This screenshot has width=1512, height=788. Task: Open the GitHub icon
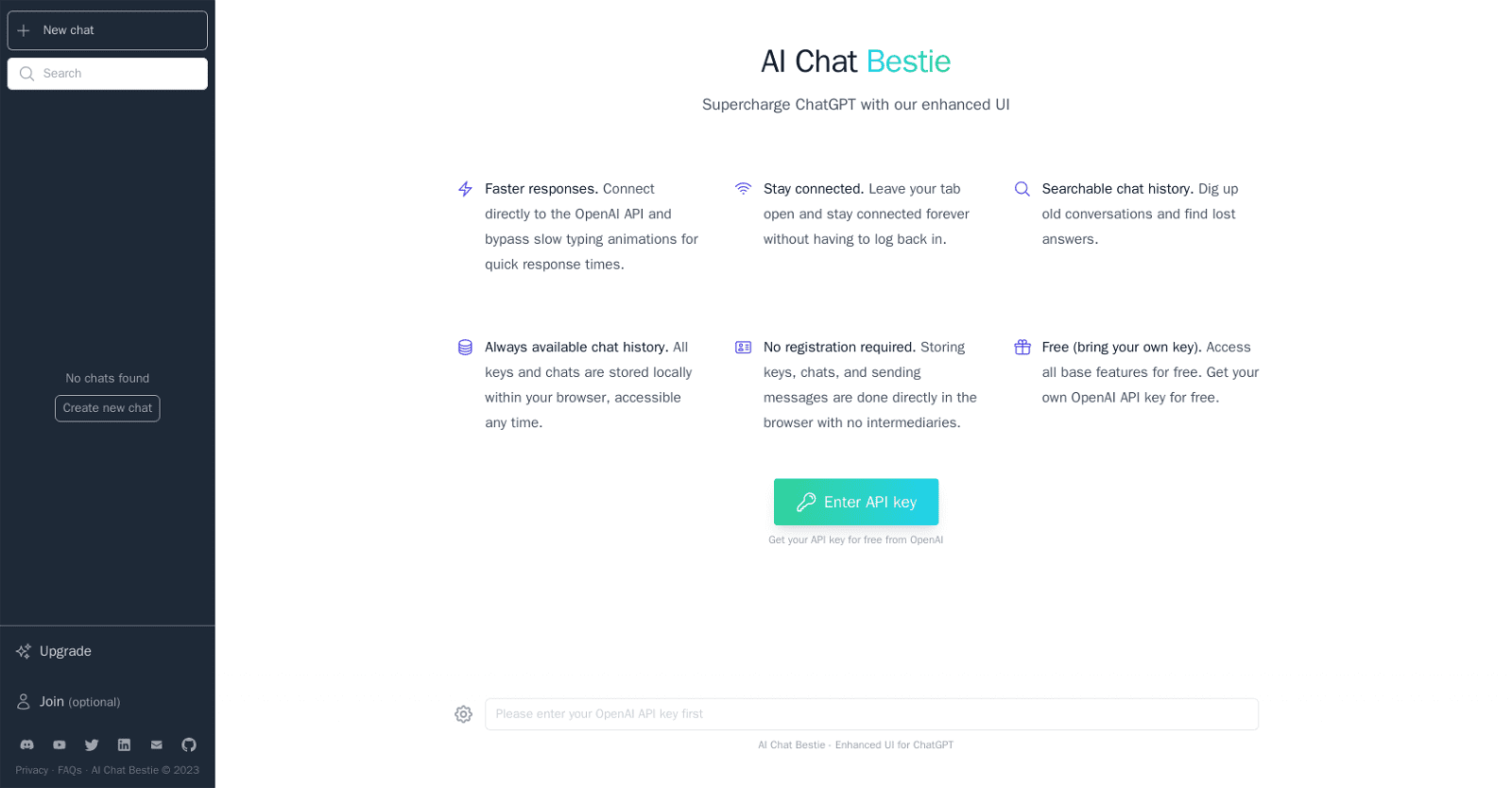[x=188, y=745]
